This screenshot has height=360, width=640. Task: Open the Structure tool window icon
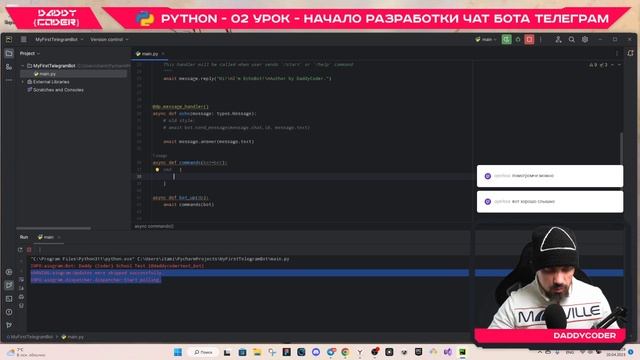(9, 67)
